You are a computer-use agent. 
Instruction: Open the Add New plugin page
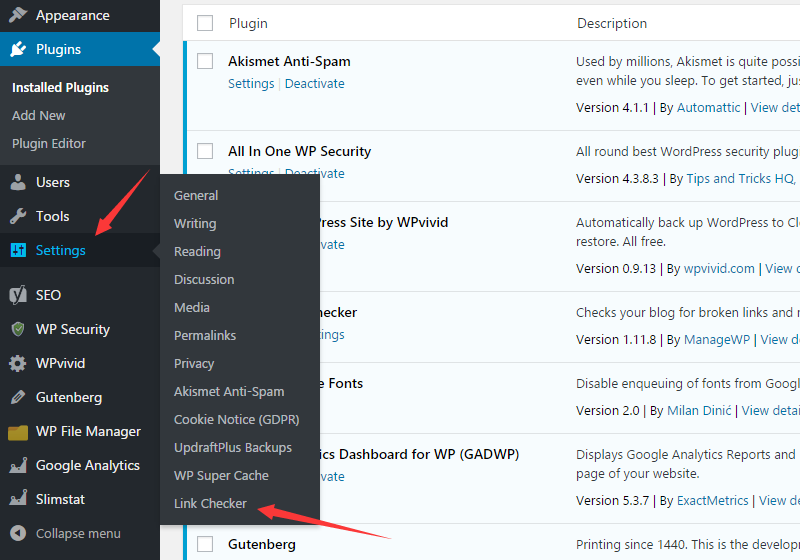click(39, 116)
